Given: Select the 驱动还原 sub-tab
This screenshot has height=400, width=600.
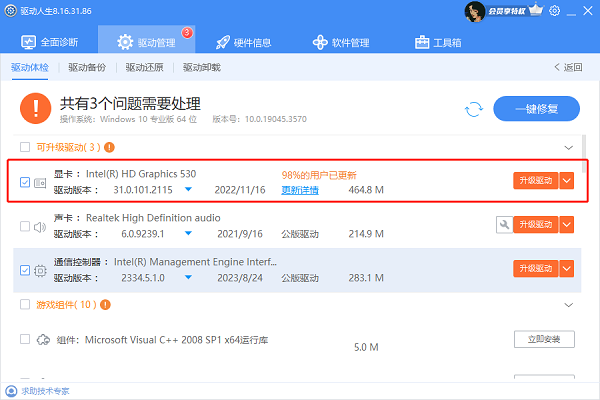Looking at the screenshot, I should [145, 68].
